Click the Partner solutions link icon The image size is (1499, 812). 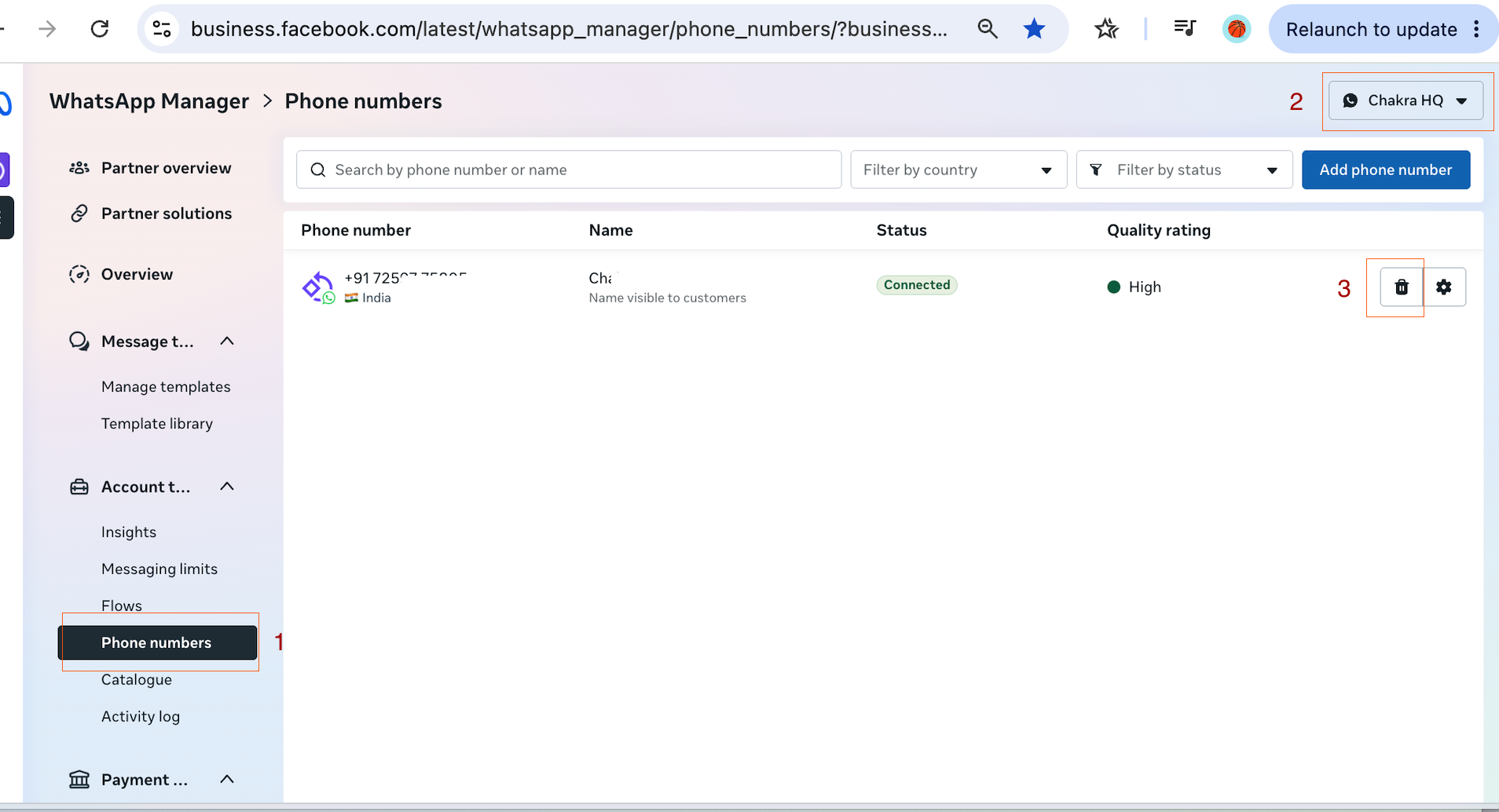click(79, 214)
